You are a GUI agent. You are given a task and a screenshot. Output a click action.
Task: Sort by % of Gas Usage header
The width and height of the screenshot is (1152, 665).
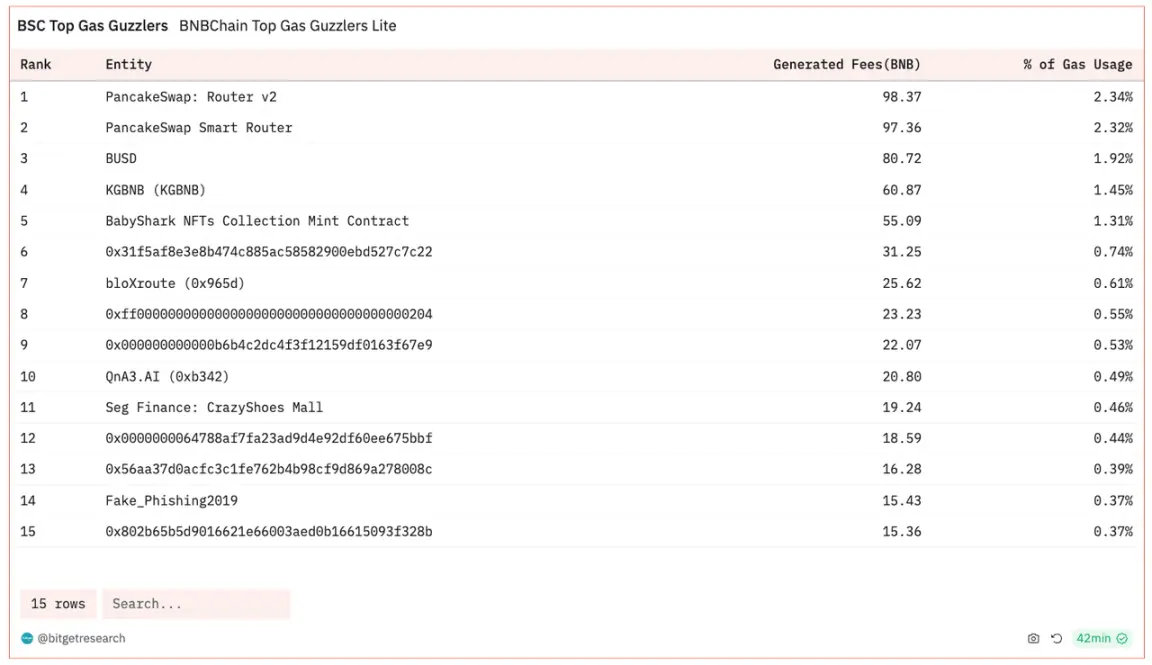pos(1077,65)
